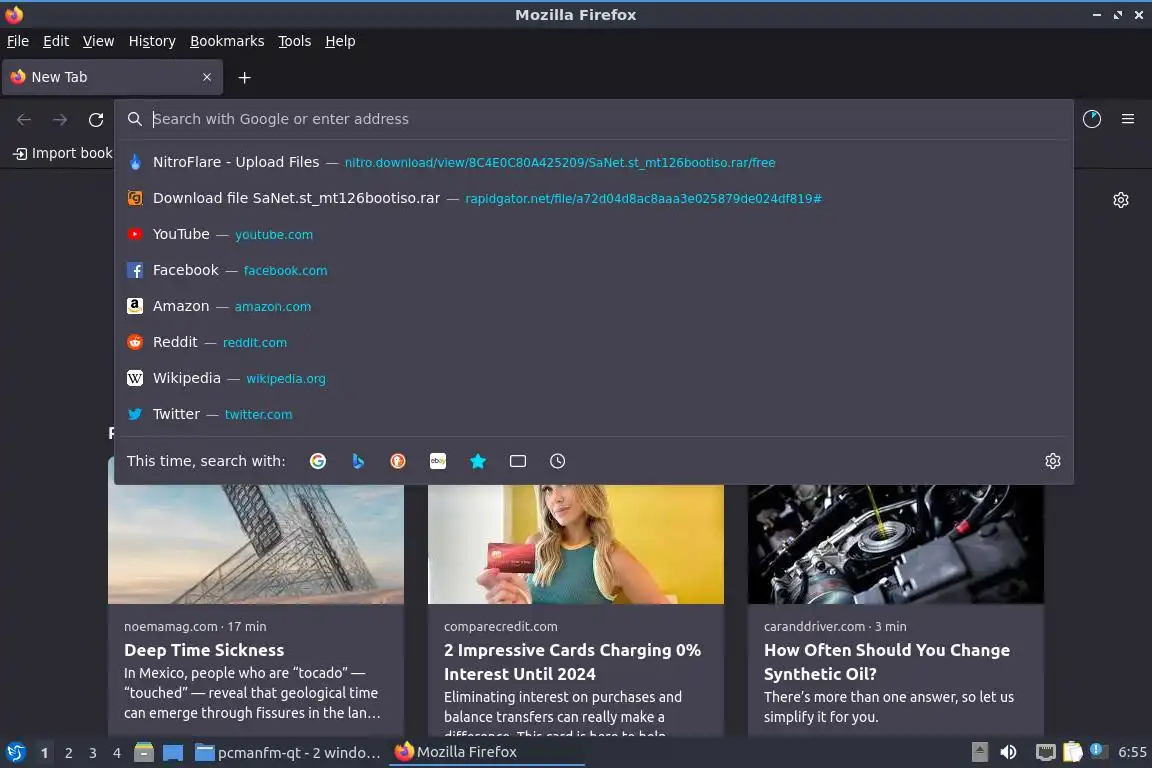This screenshot has width=1152, height=768.
Task: Open the Help menu
Action: tap(340, 41)
